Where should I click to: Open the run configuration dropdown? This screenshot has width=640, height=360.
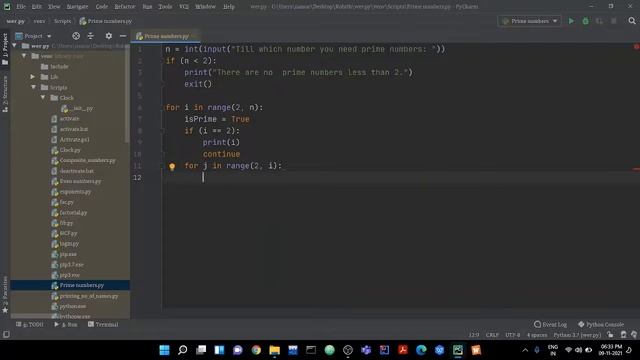point(529,21)
